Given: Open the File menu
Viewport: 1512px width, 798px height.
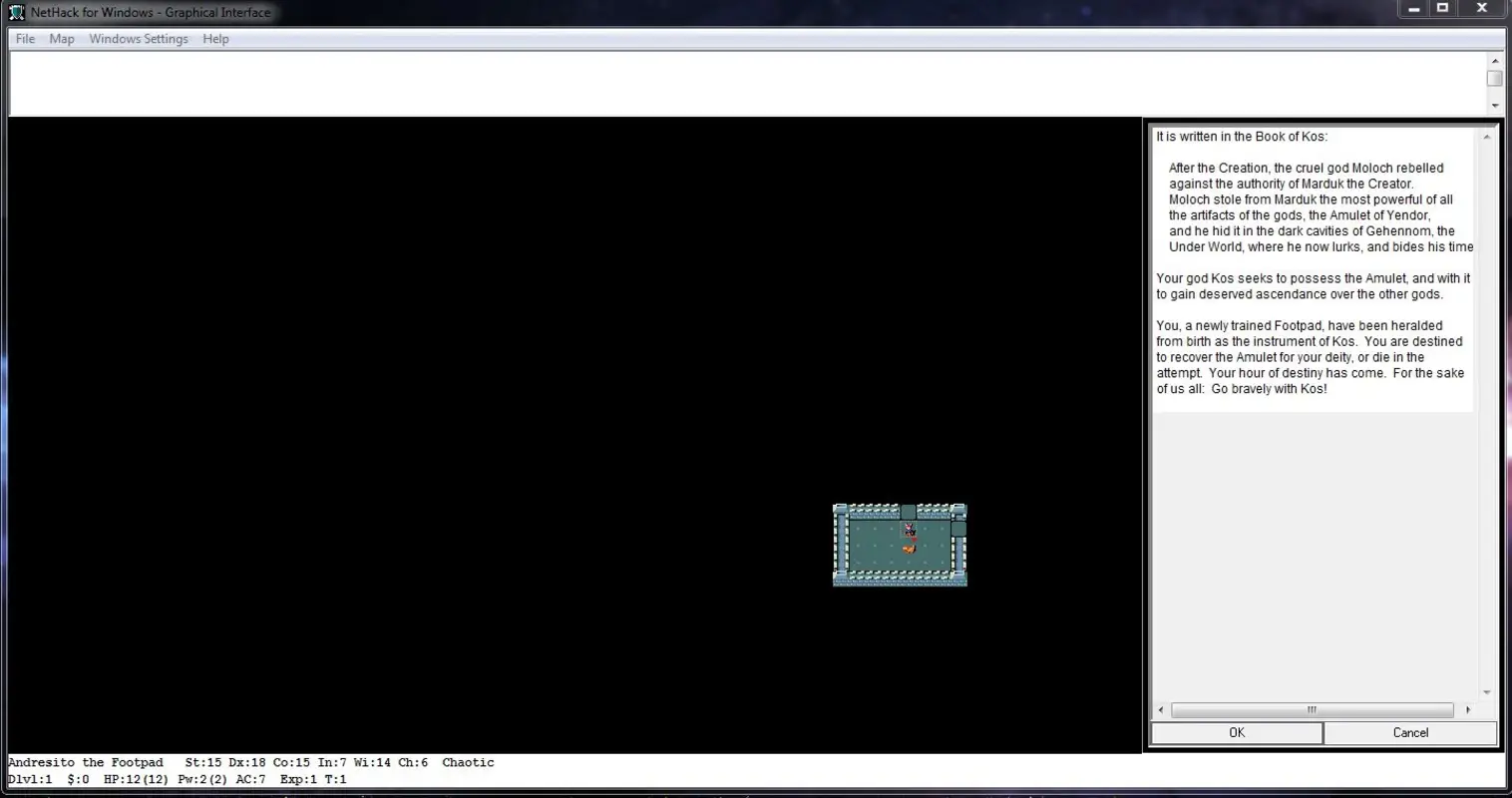Looking at the screenshot, I should [23, 38].
